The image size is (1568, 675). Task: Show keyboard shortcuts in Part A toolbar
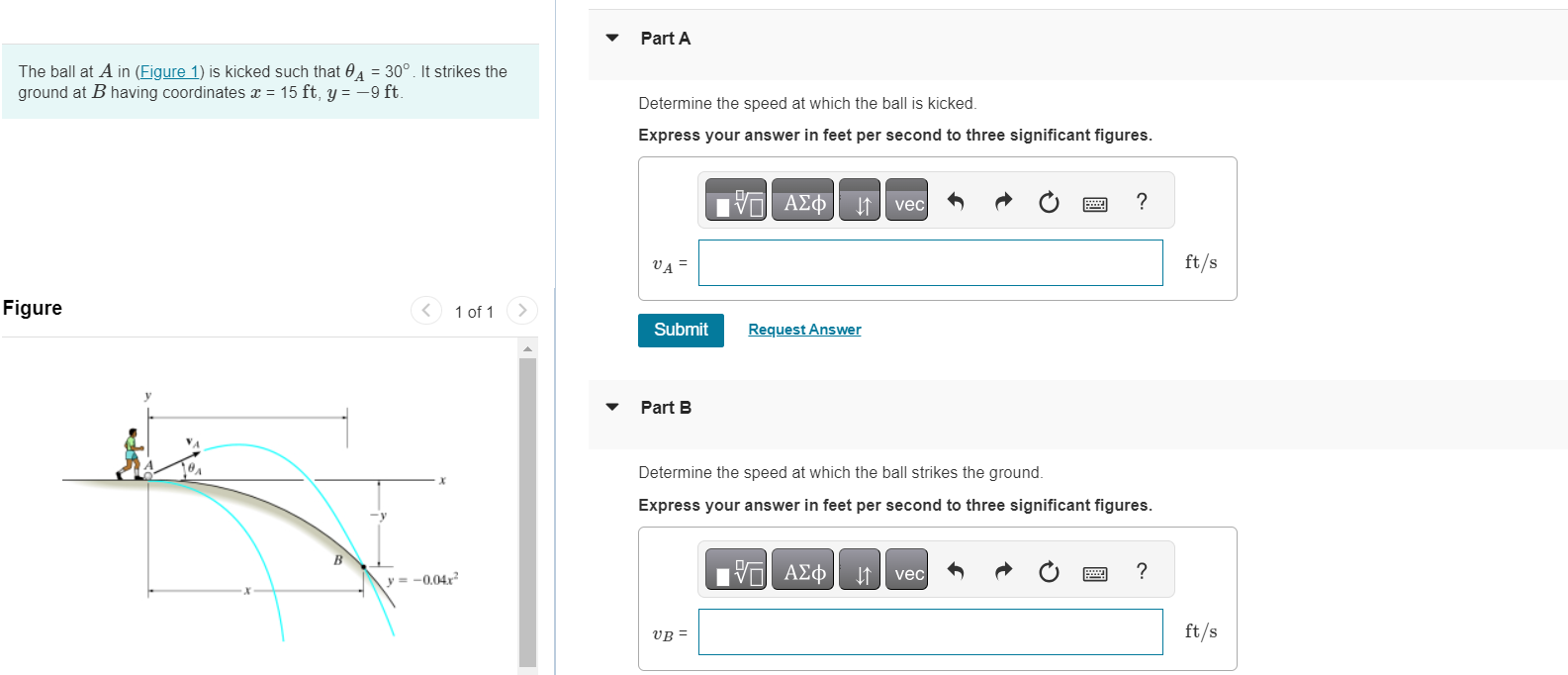coord(1095,204)
